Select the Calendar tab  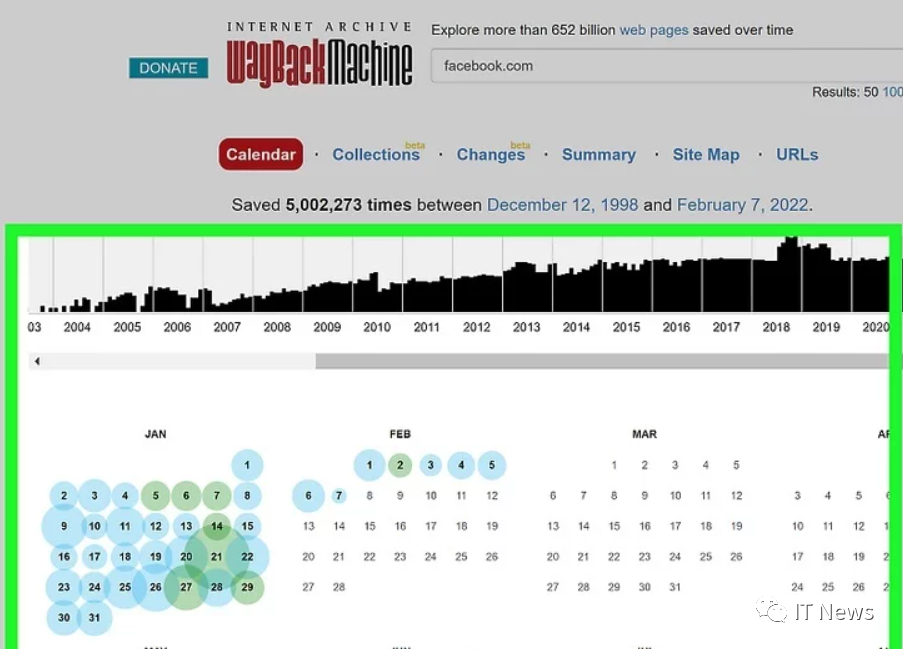[260, 154]
